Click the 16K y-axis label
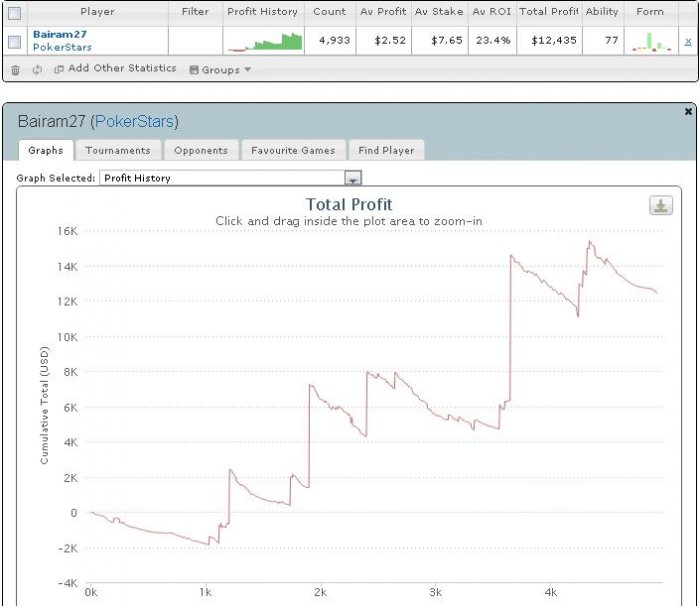 pyautogui.click(x=67, y=231)
